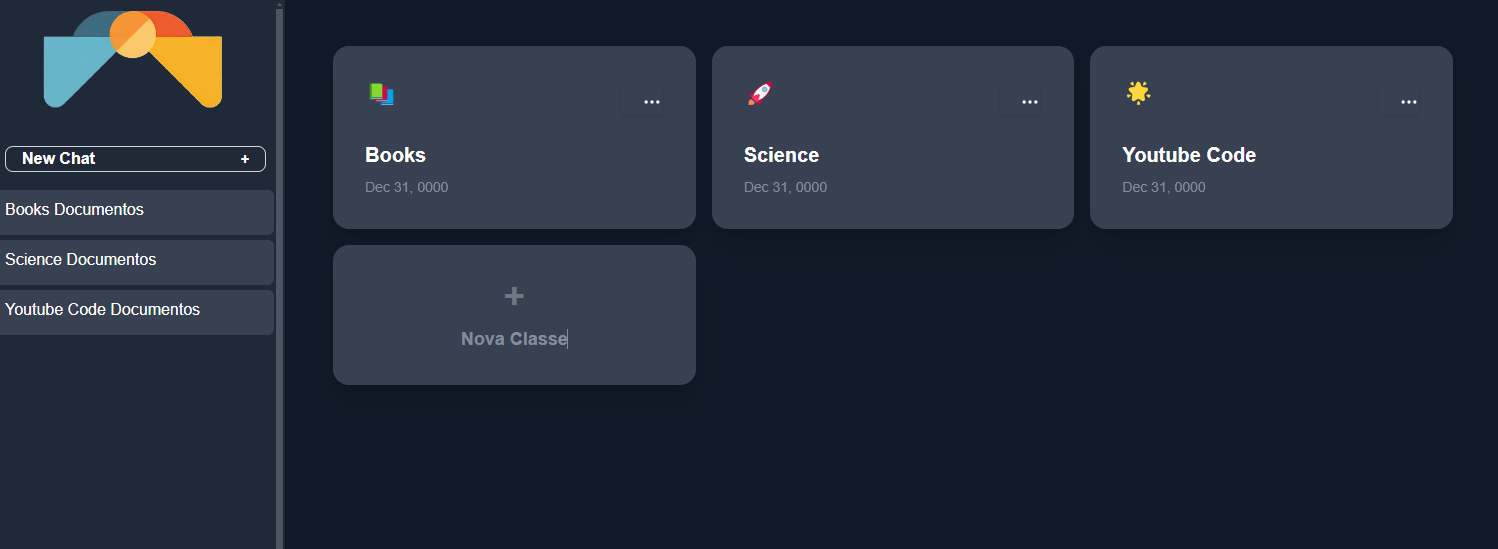Open the Youtube Code class title
1498x549 pixels.
[x=1188, y=155]
